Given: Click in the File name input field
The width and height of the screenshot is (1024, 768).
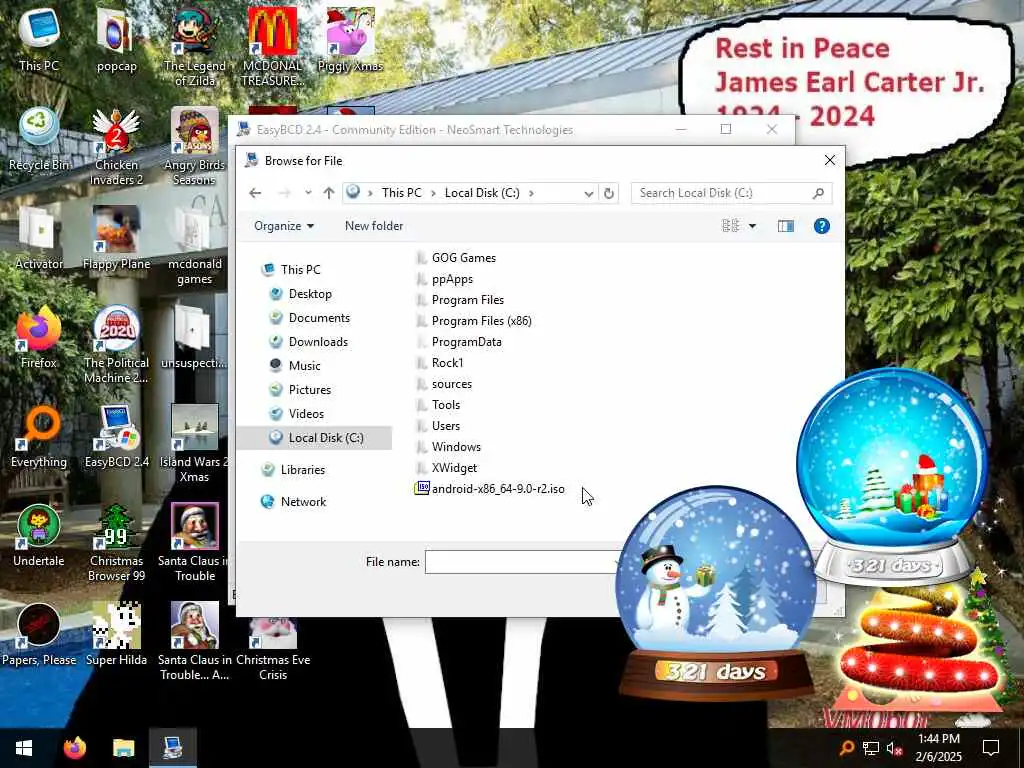Looking at the screenshot, I should point(522,562).
